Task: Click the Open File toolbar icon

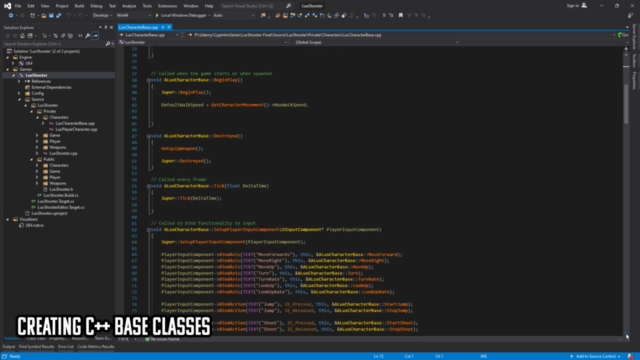Action: pyautogui.click(x=44, y=16)
